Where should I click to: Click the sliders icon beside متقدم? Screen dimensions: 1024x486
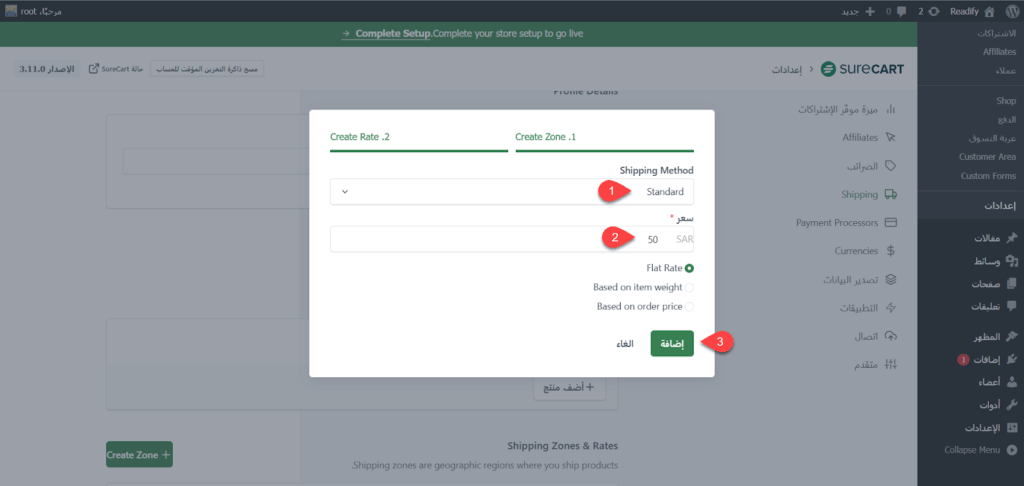891,363
